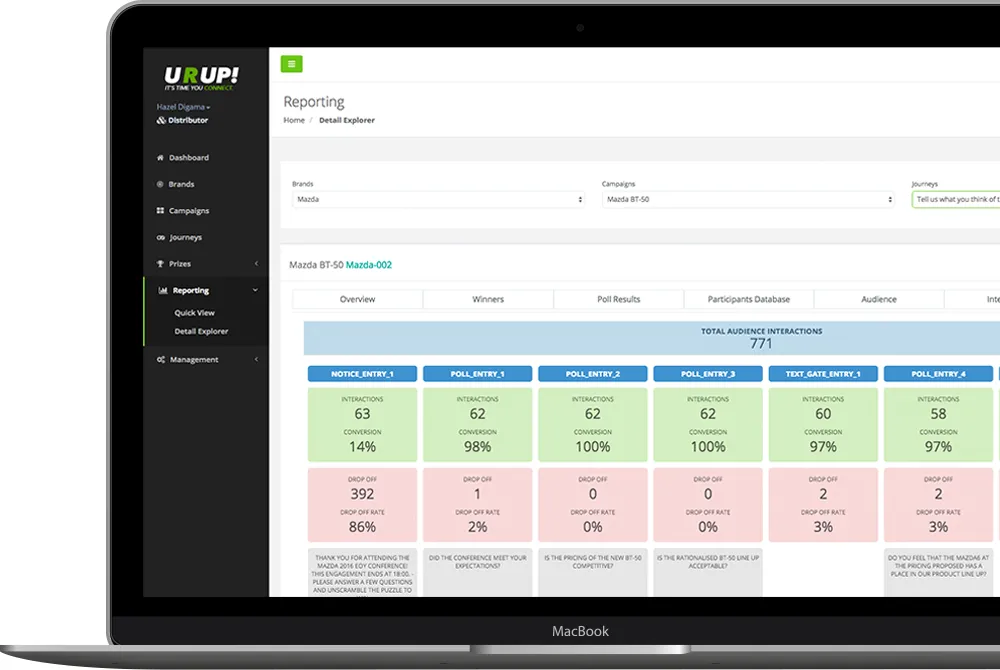Open the Mazda-002 campaign link
This screenshot has width=1000, height=670.
pos(369,265)
